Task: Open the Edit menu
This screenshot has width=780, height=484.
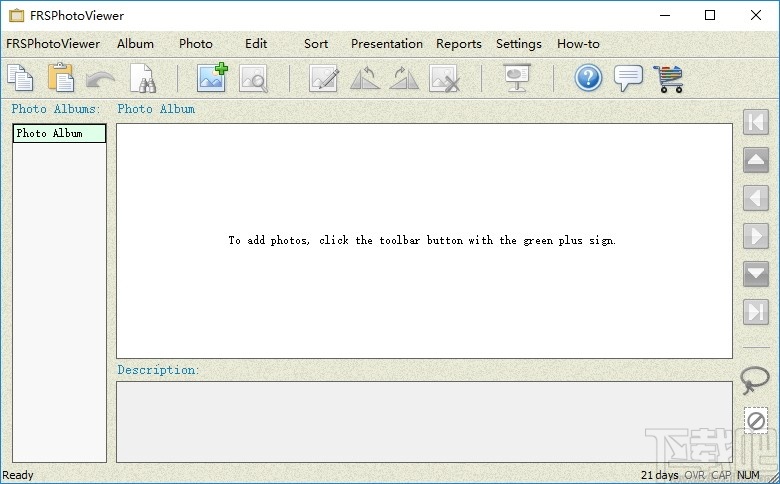Action: [x=256, y=44]
